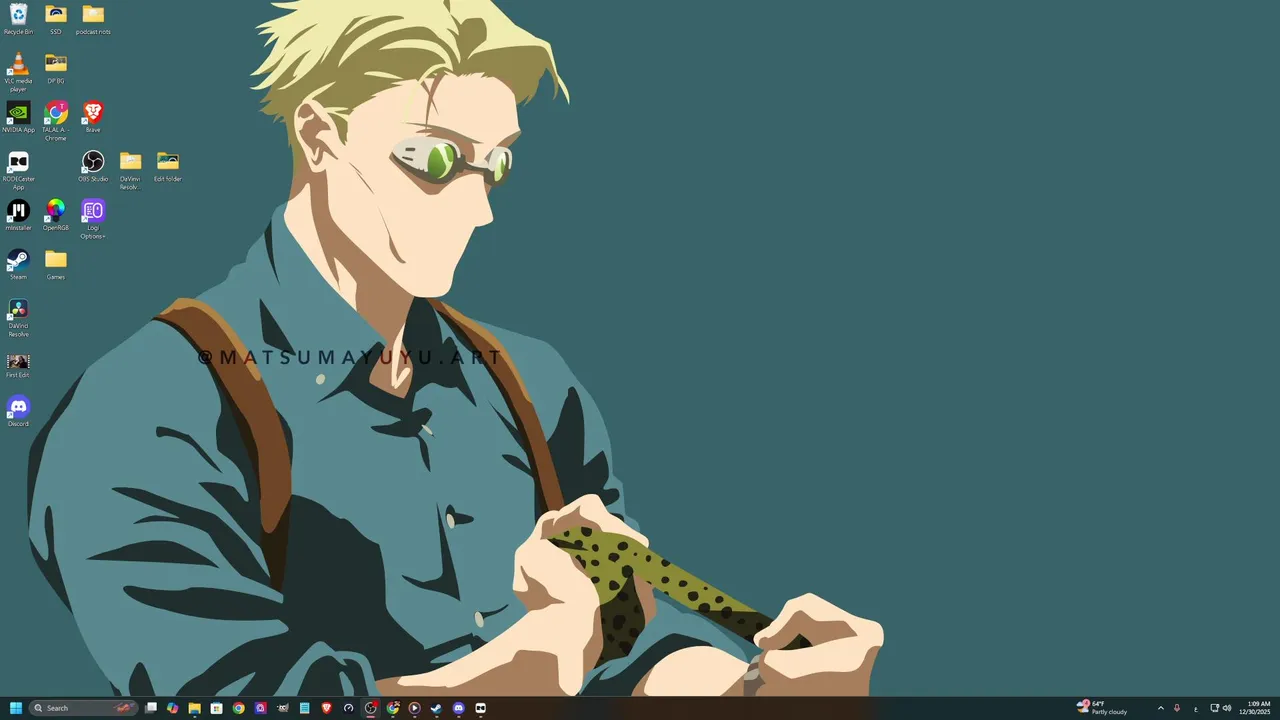This screenshot has width=1280, height=720.
Task: Open Task View from the taskbar
Action: (x=151, y=708)
